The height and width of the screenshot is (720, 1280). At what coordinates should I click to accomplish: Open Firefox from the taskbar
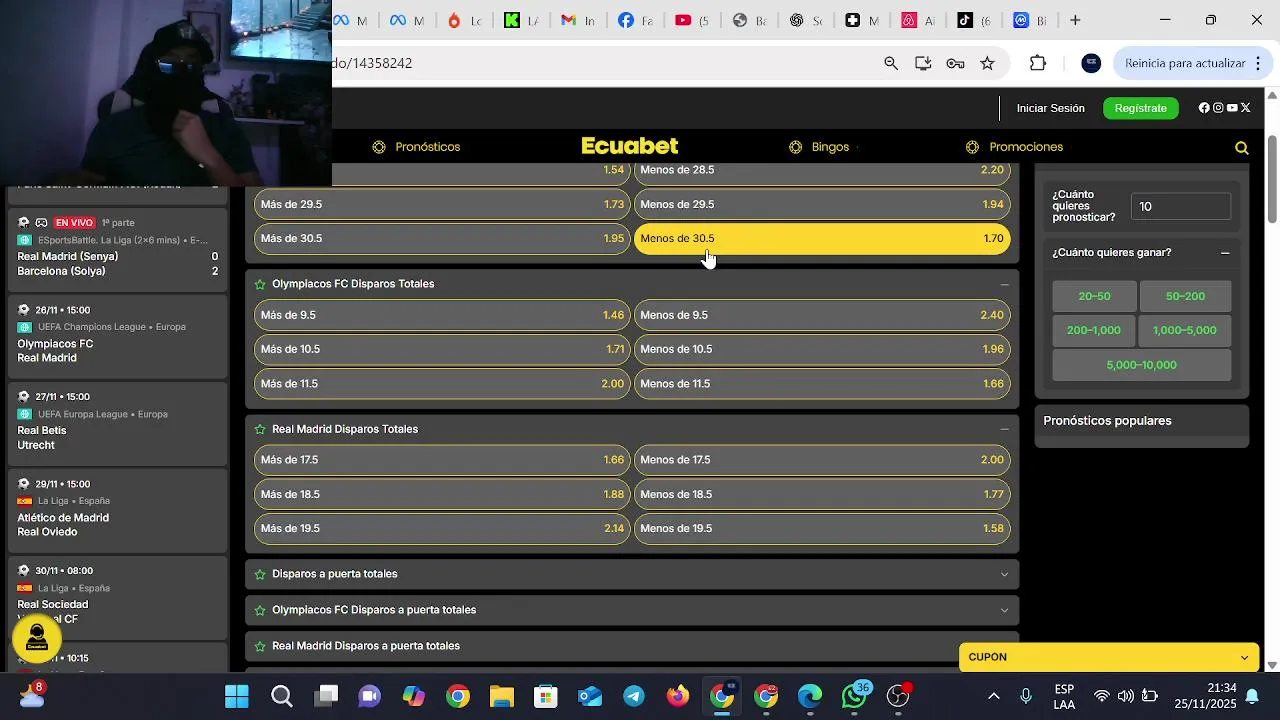coord(678,696)
